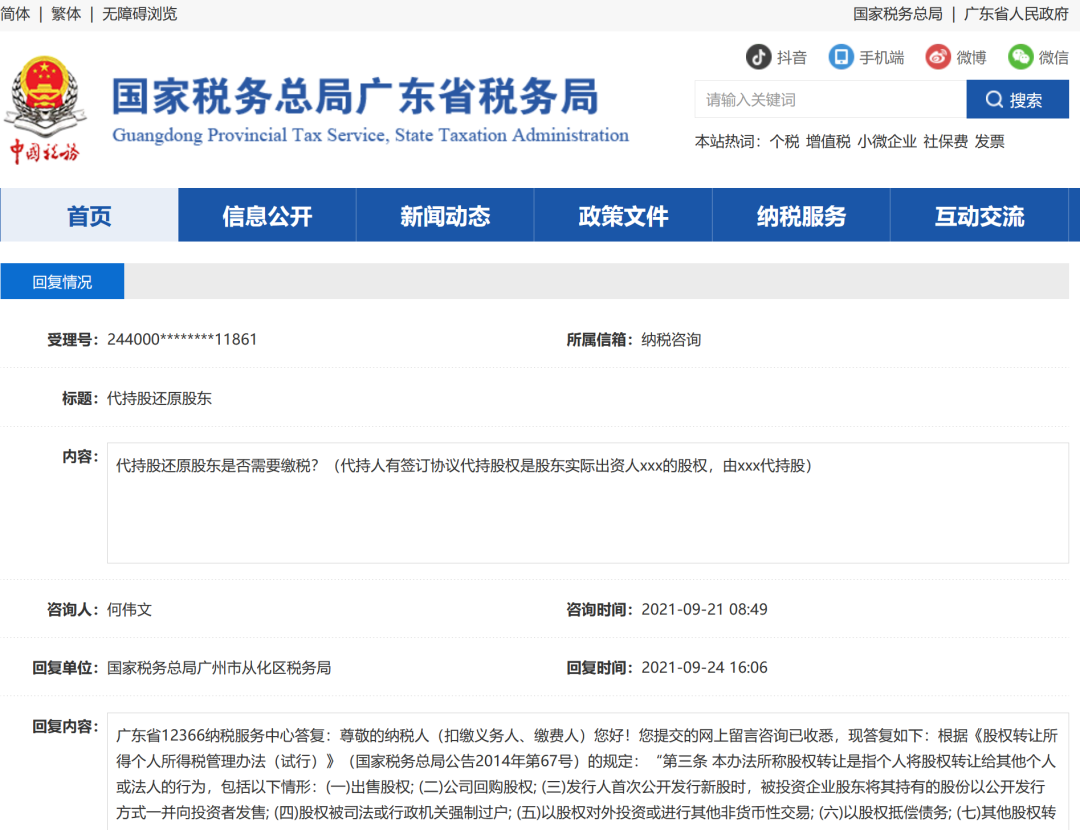This screenshot has height=830, width=1080.
Task: Click the magnifier search button (搜索)
Action: (x=1017, y=99)
